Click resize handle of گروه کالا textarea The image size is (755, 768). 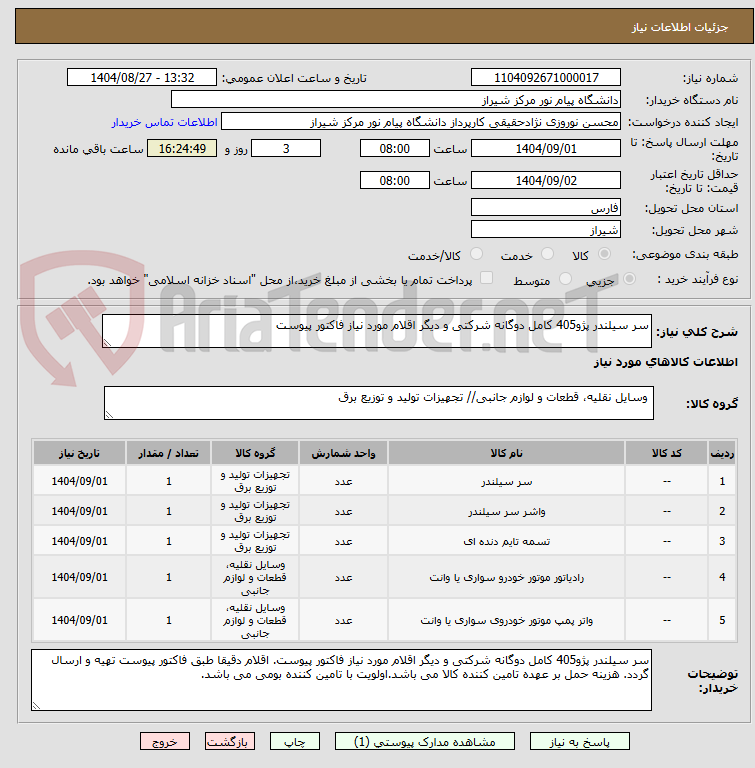(109, 414)
